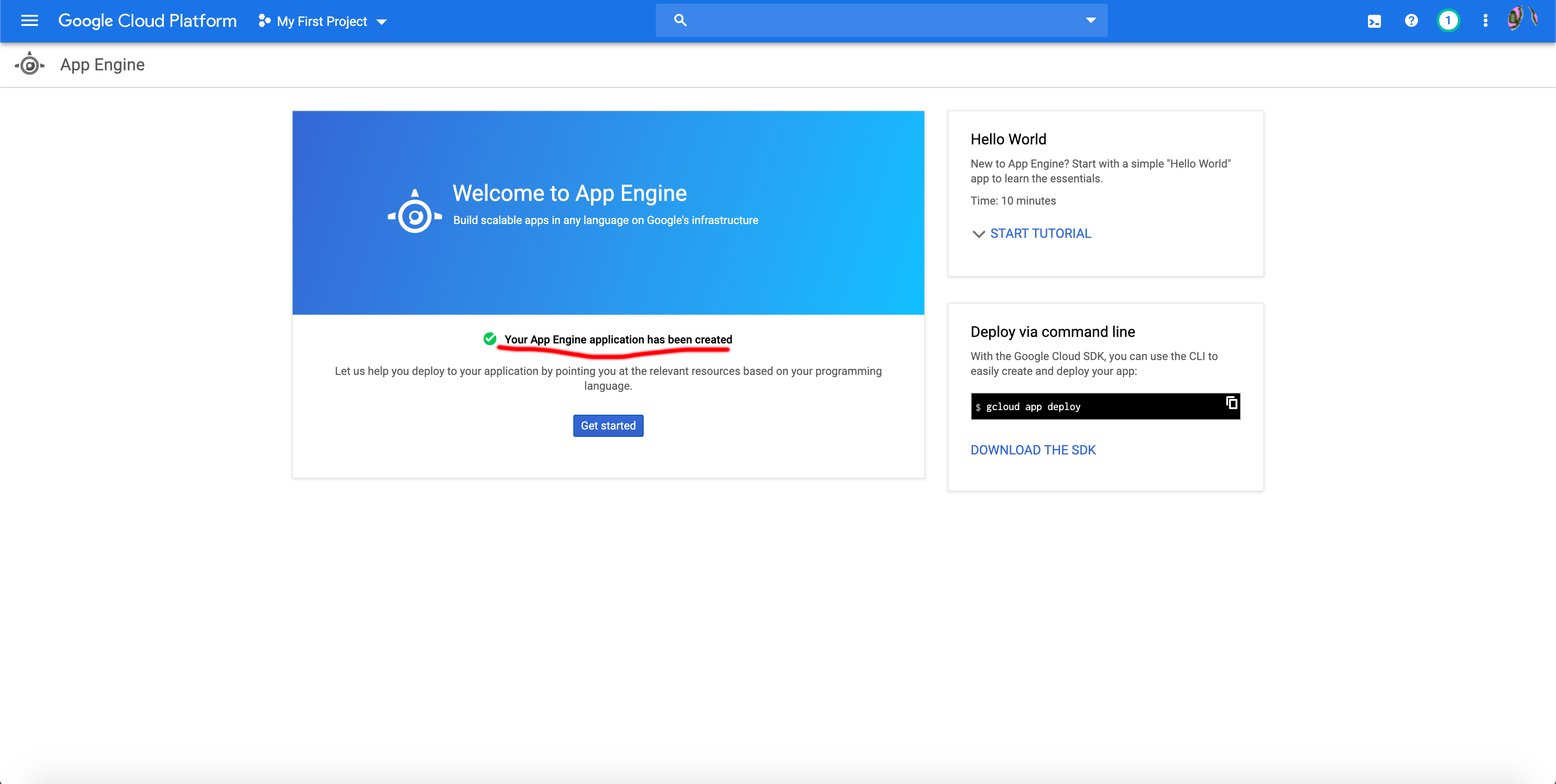Open the Help menu
The width and height of the screenshot is (1556, 784).
pyautogui.click(x=1412, y=20)
